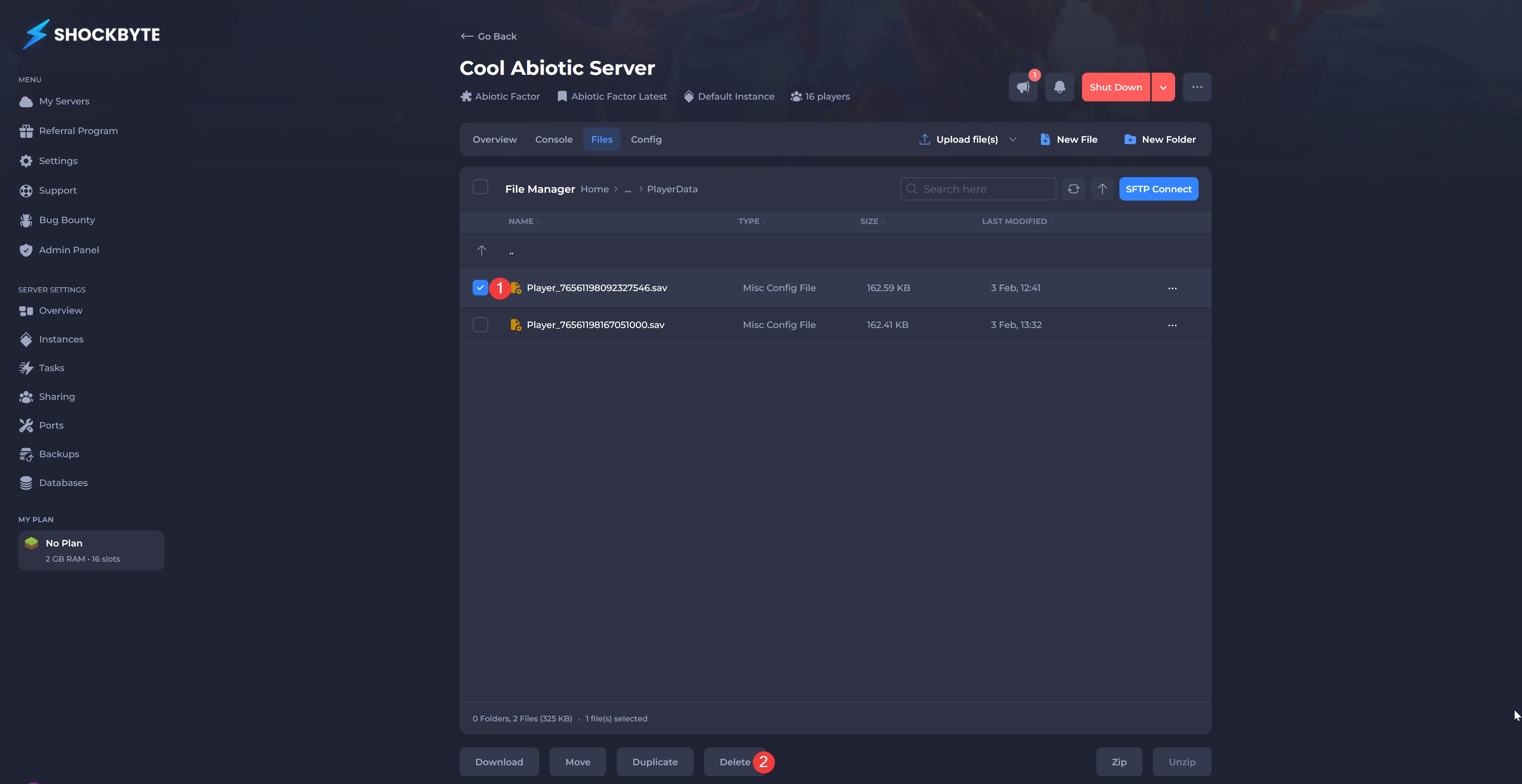The image size is (1522, 784).
Task: Switch to the Overview tab
Action: pos(494,139)
